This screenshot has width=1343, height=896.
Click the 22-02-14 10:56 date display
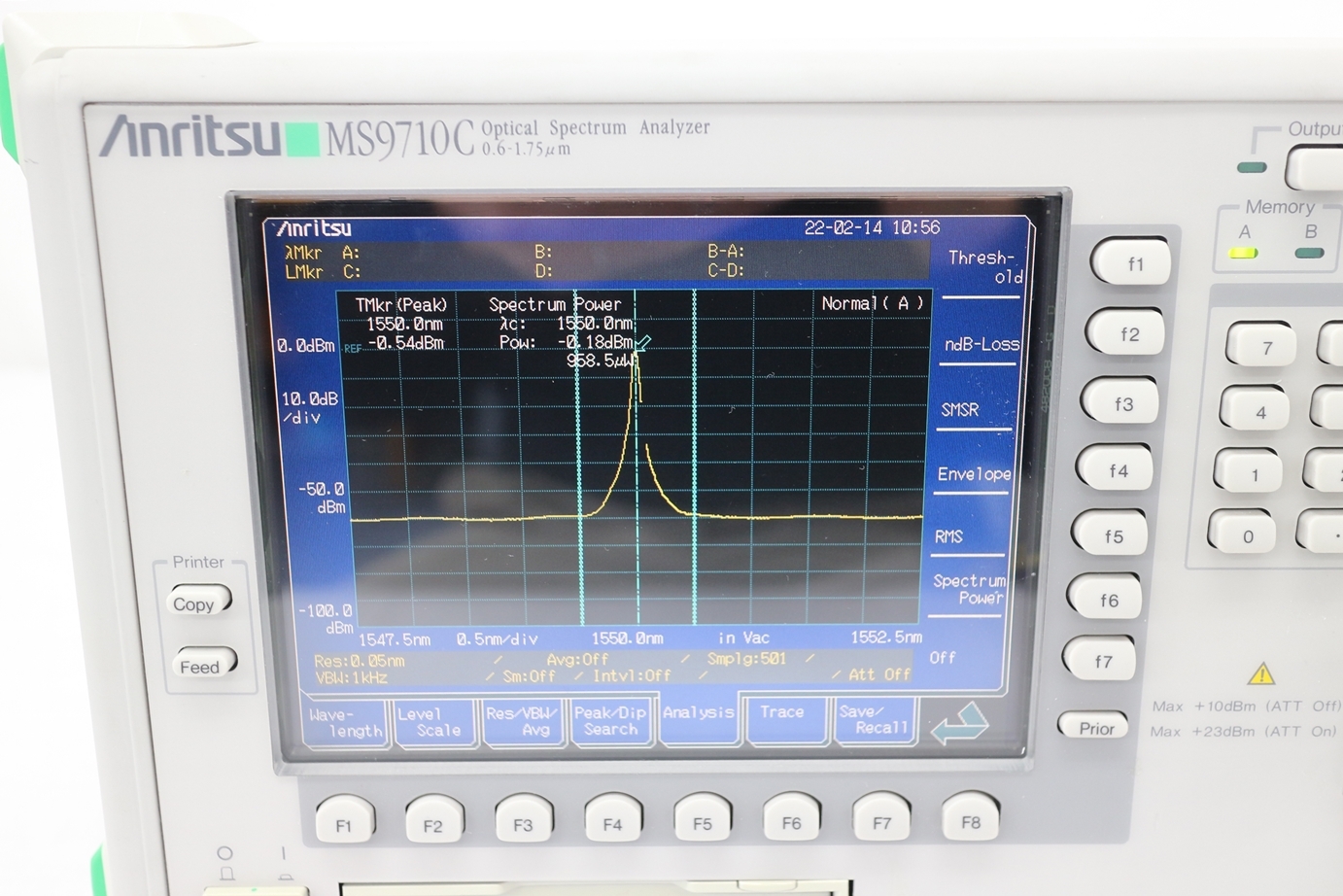pyautogui.click(x=872, y=227)
